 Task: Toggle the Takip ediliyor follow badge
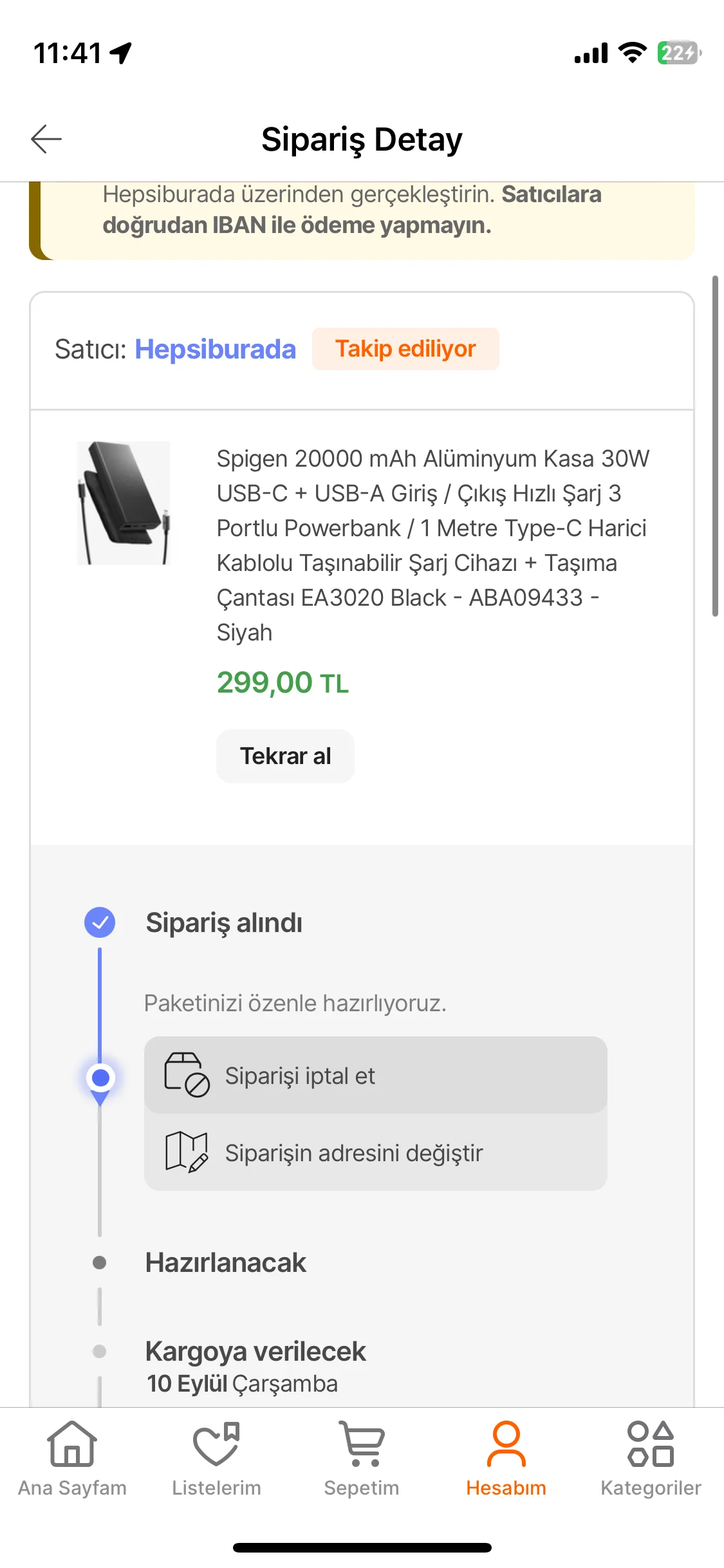[x=405, y=349]
